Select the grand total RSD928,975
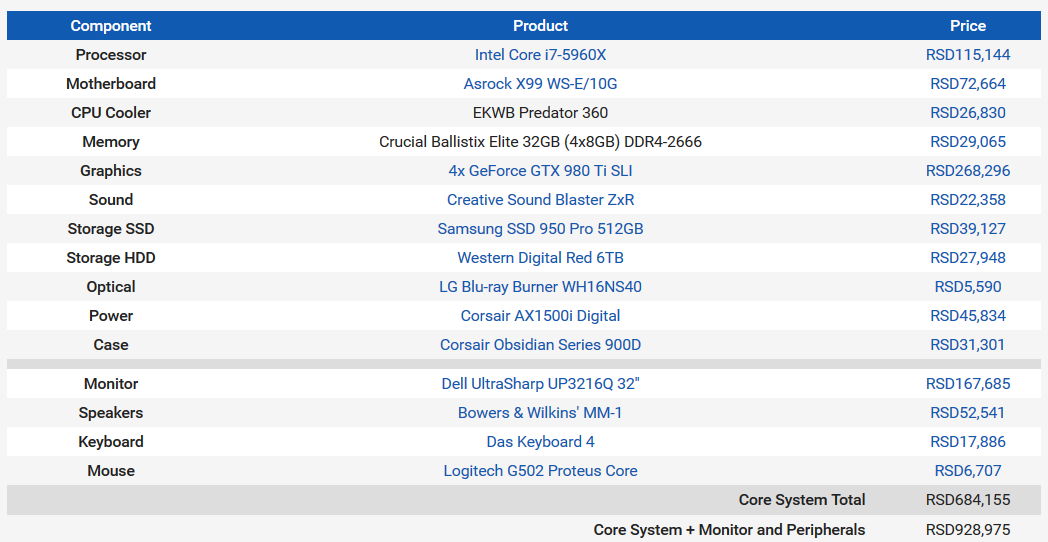The width and height of the screenshot is (1048, 542). [x=968, y=530]
